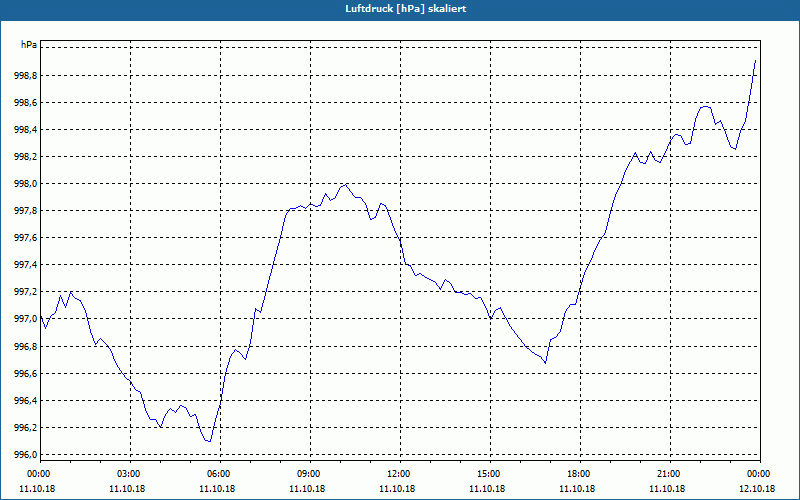Click the 997,6 y-axis label

click(25, 238)
